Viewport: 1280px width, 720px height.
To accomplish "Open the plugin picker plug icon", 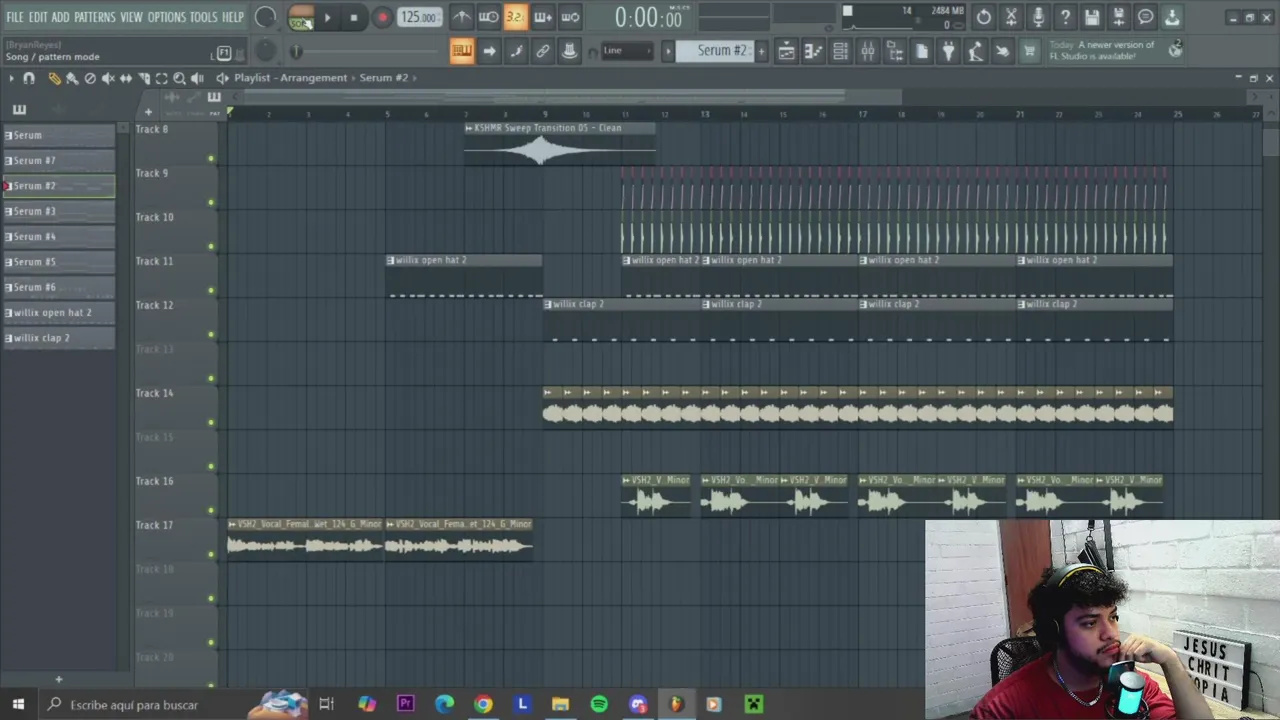I will pyautogui.click(x=948, y=51).
